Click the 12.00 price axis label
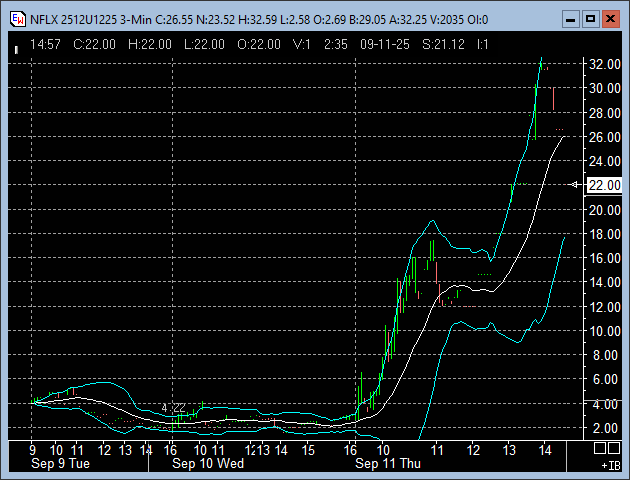Viewport: 630px width, 480px height. 604,307
